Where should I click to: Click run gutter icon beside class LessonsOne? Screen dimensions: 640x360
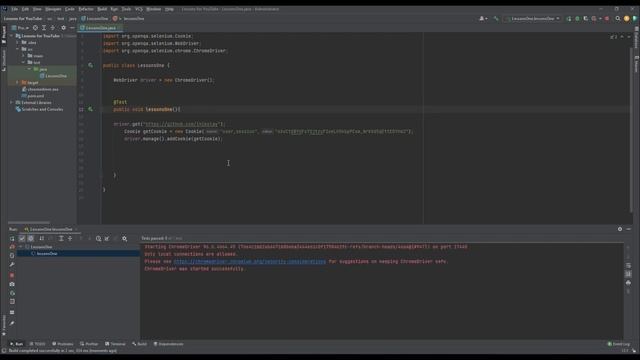tap(90, 65)
